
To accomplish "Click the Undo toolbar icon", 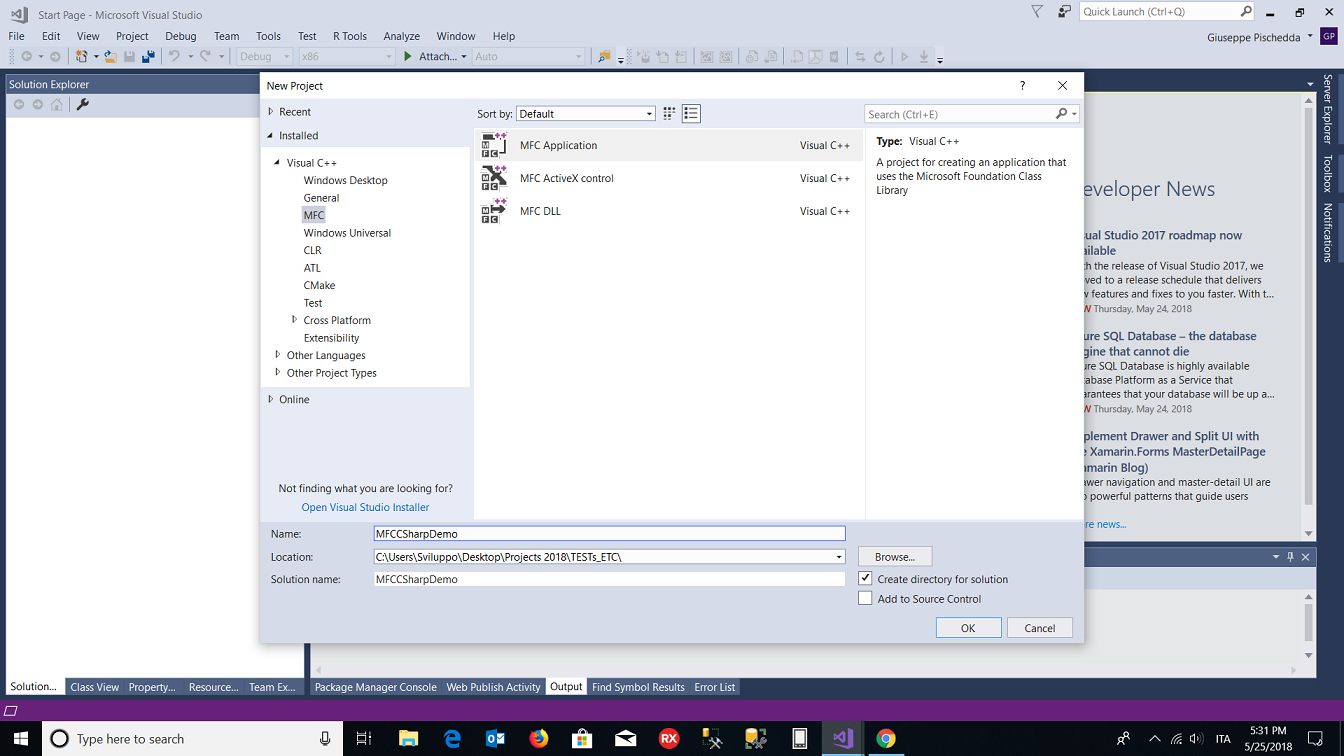I will [174, 57].
